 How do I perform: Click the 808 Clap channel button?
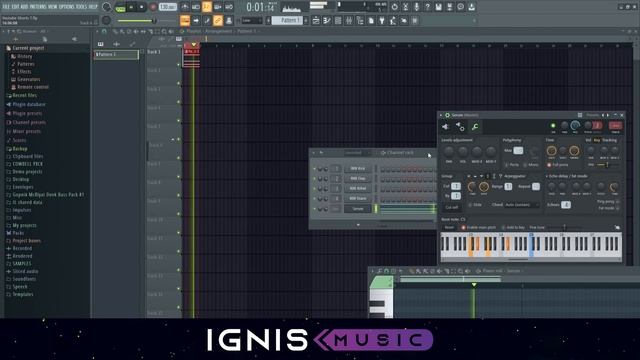pos(358,178)
